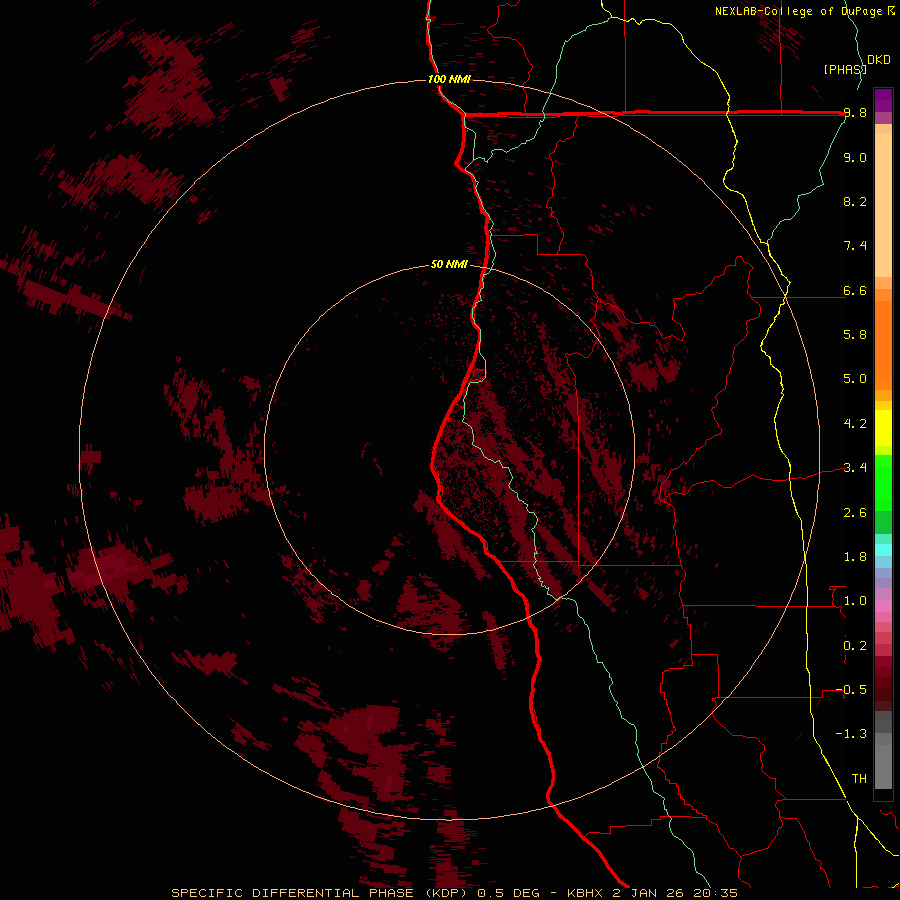Click the orange segment of the color bar
This screenshot has width=900, height=900.
883,344
